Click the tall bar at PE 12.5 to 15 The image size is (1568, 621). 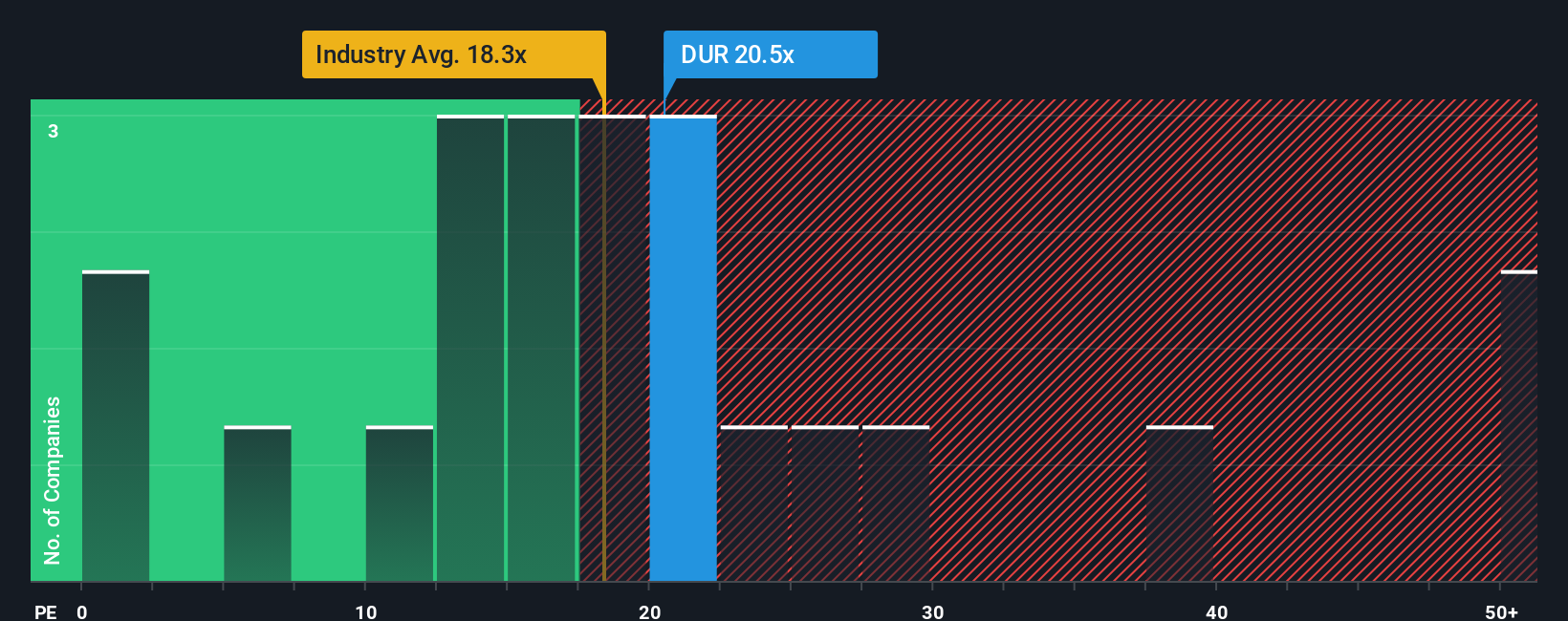point(470,349)
